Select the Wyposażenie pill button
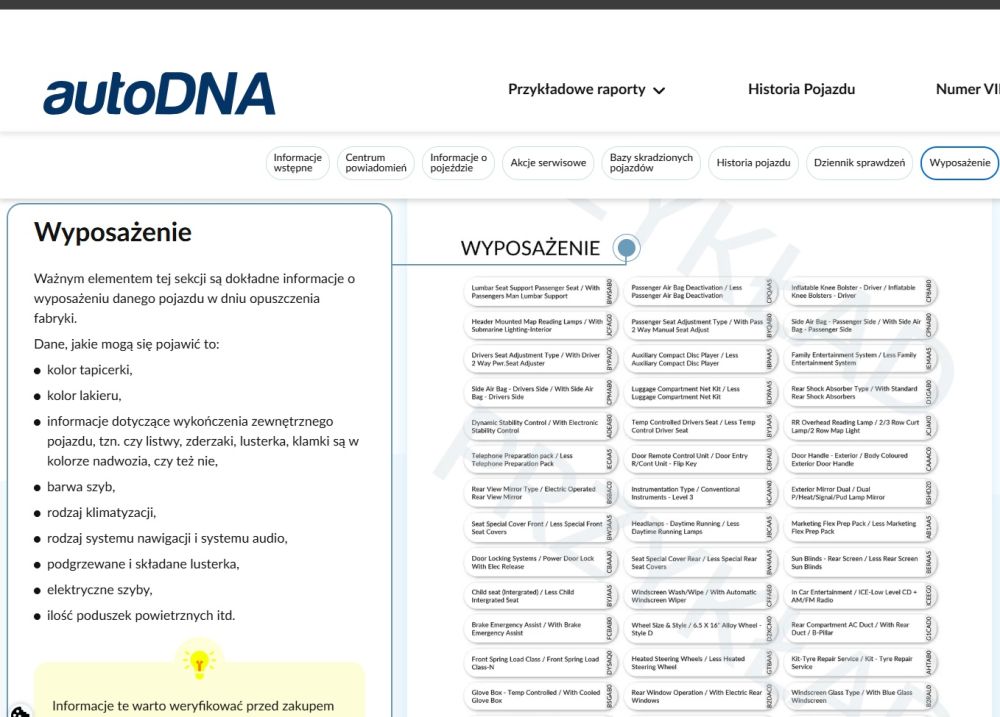Screen dimensions: 1000x717 [x=959, y=163]
